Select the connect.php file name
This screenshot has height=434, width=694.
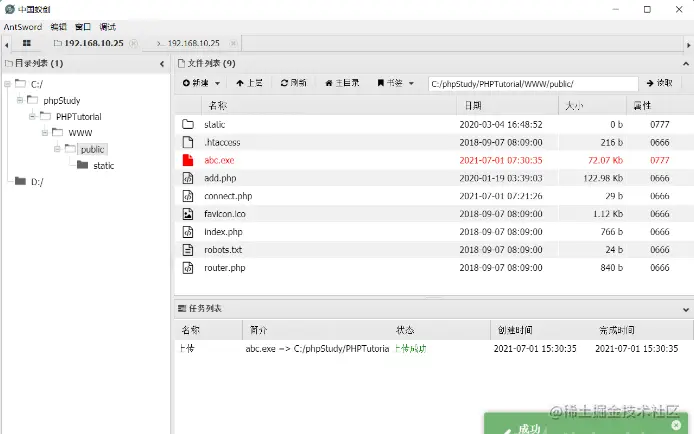[228, 196]
